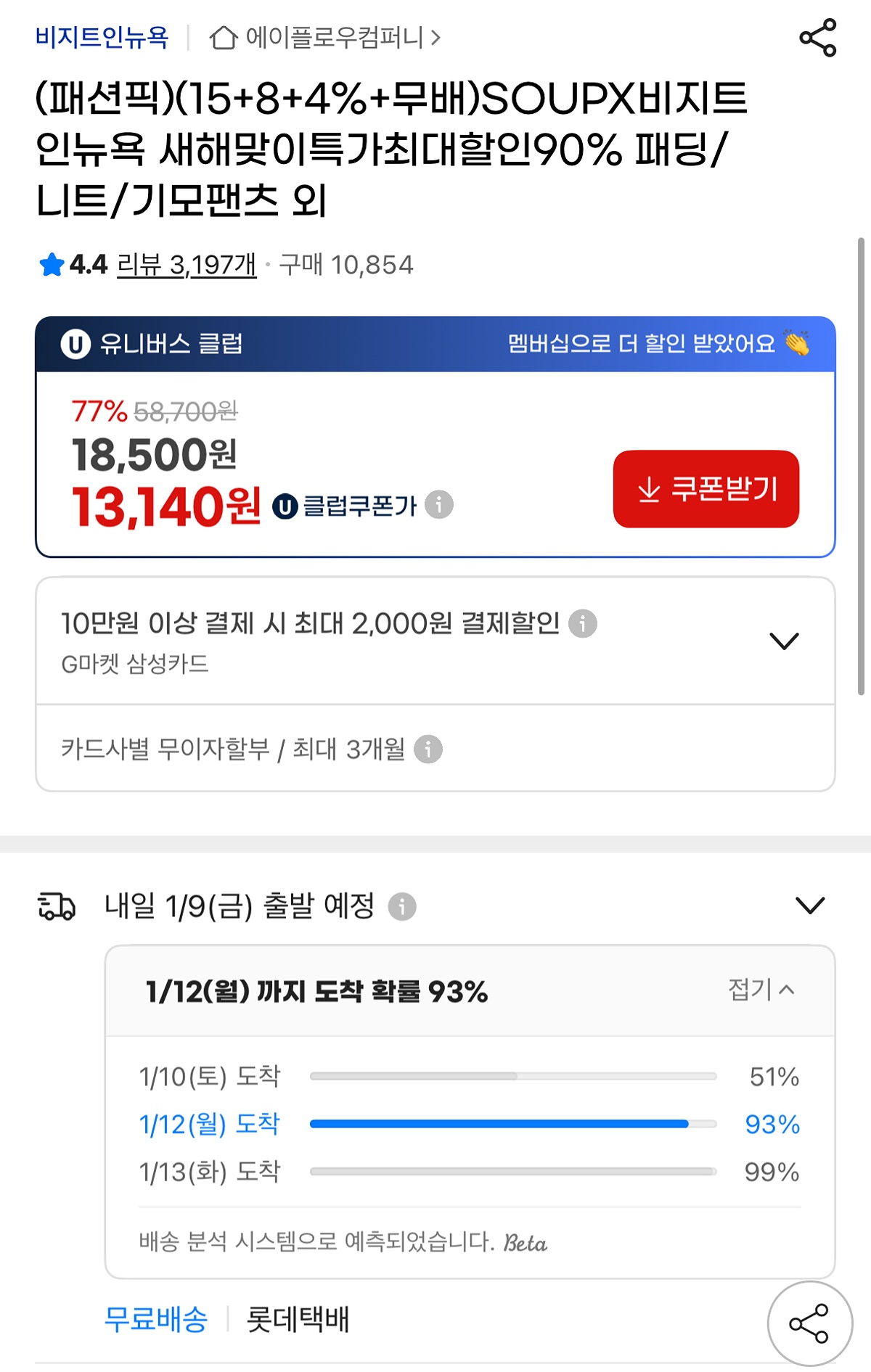Open the 리뷰 3,197개 link

pyautogui.click(x=187, y=265)
